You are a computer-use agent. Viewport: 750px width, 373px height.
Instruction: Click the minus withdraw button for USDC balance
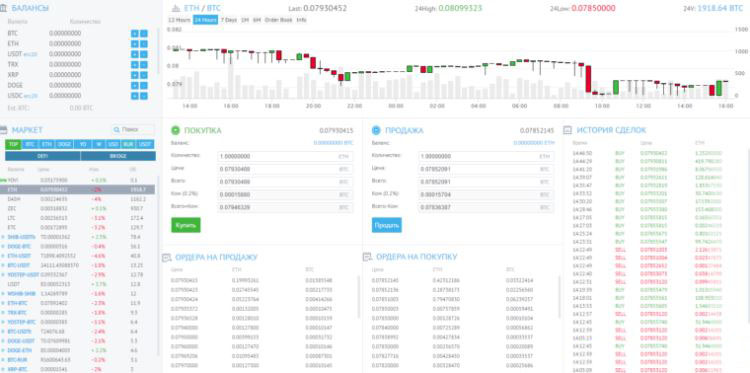pyautogui.click(x=143, y=96)
